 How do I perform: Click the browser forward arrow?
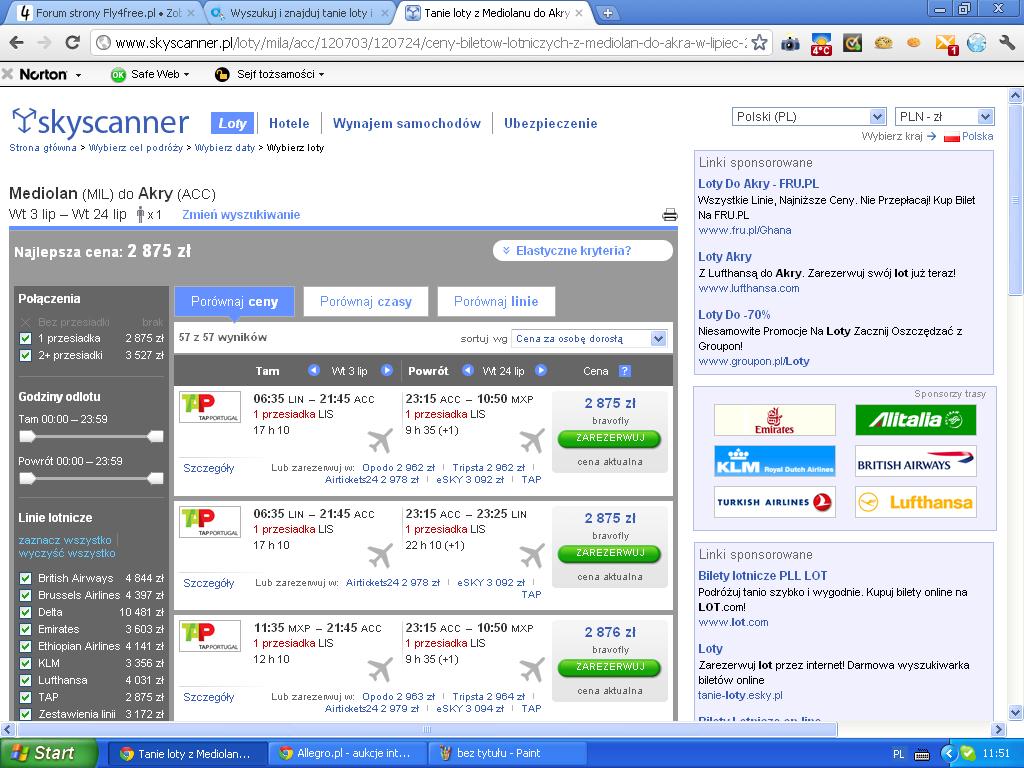(x=44, y=43)
